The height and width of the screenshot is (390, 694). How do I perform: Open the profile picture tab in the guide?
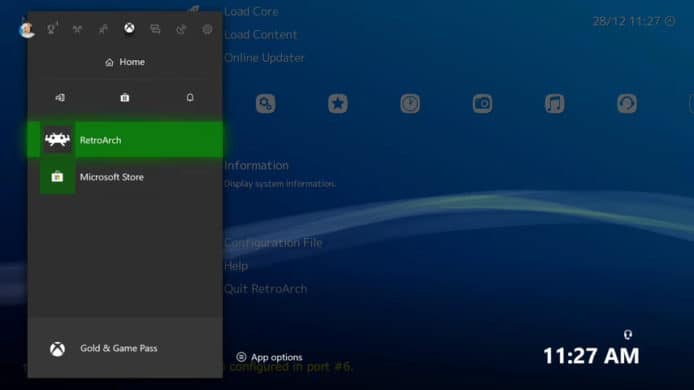[27, 30]
